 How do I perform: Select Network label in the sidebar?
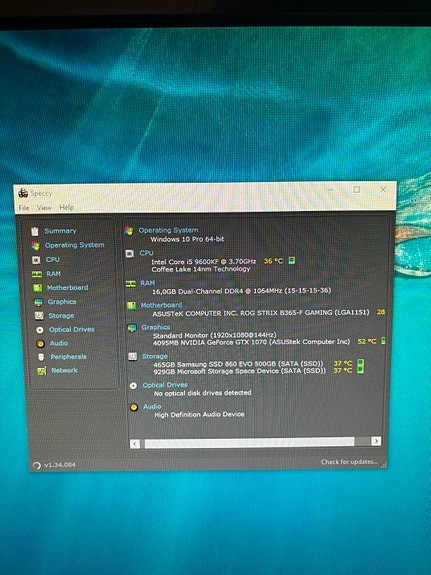click(65, 370)
